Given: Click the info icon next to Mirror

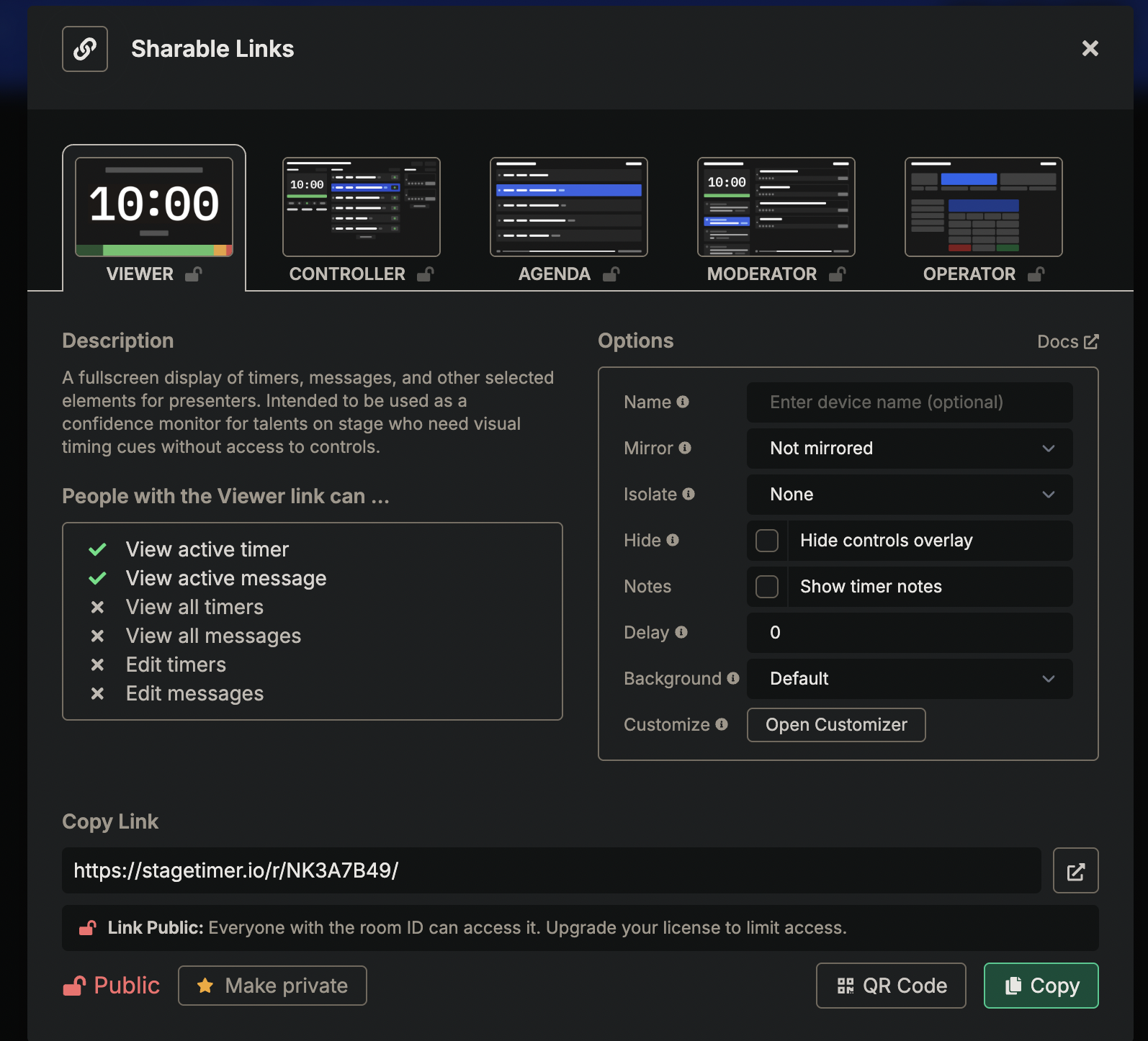Looking at the screenshot, I should 685,448.
